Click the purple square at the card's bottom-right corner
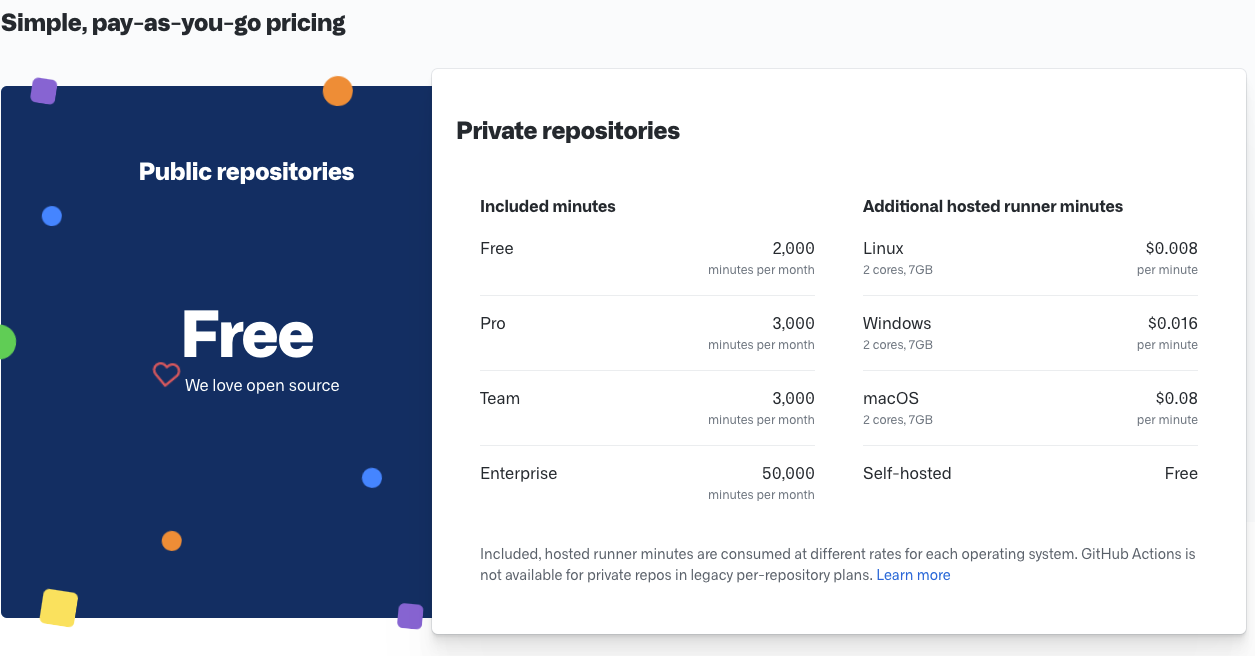The image size is (1255, 656). [x=410, y=616]
